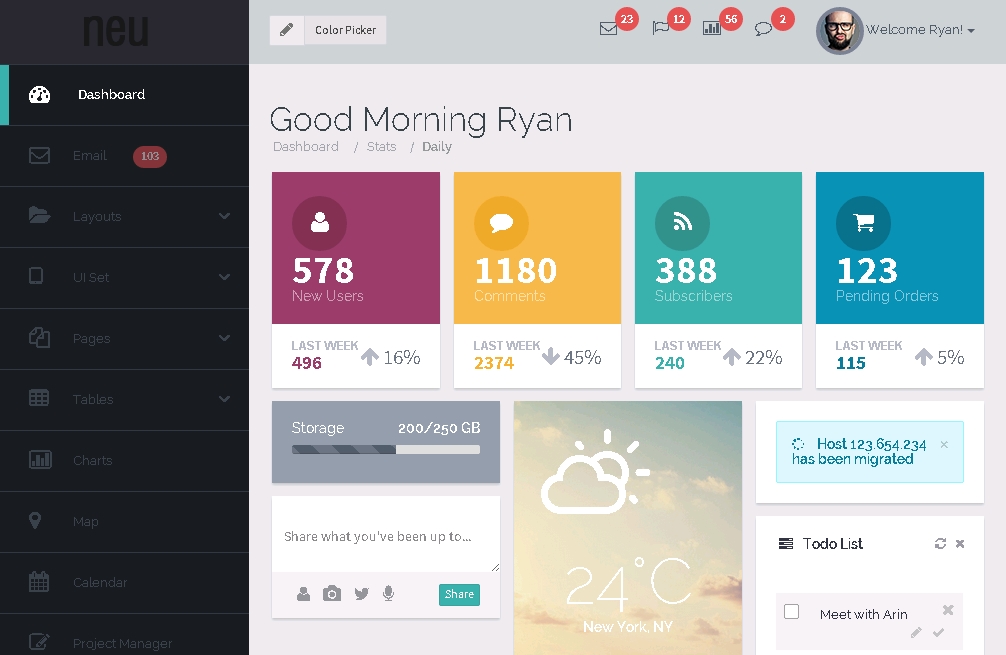Check the Meet with Arin checkbox
The height and width of the screenshot is (655, 1006).
click(791, 612)
